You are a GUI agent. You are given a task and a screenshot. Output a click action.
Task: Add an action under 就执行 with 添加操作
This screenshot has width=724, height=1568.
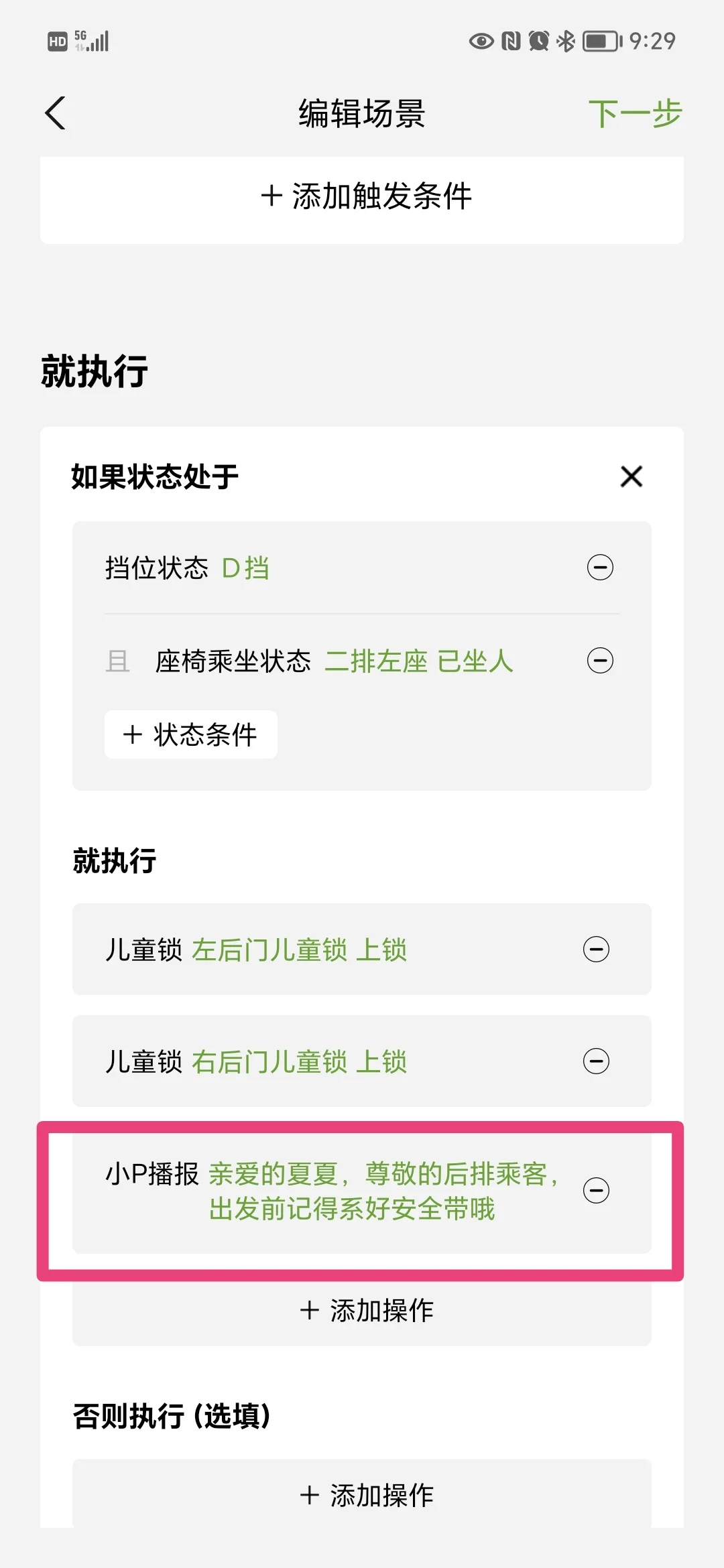pos(362,1311)
